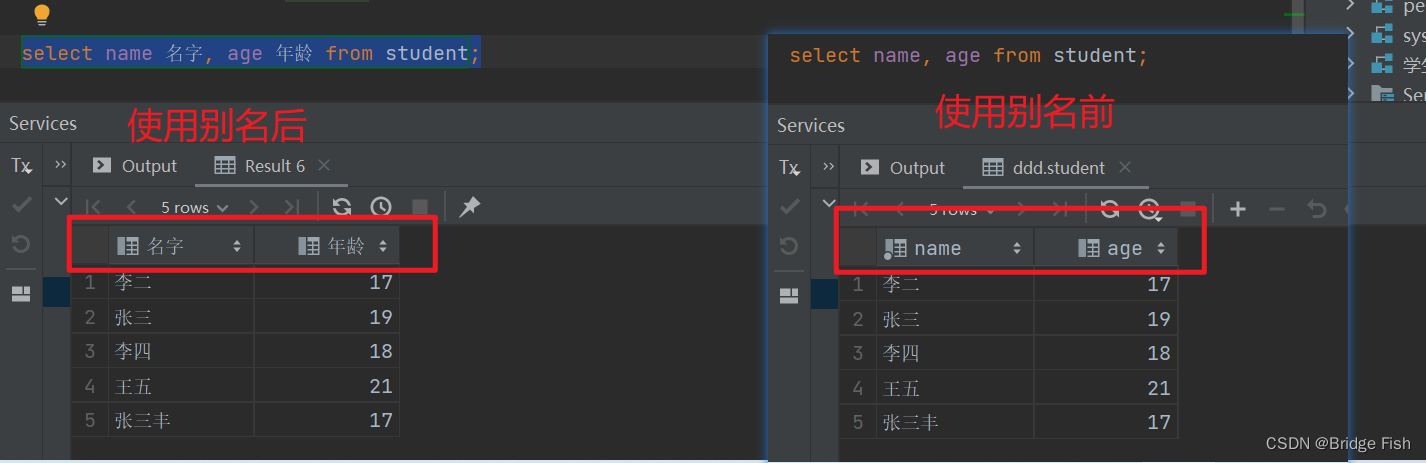1426x463 pixels.
Task: Select cell 王五 in Result 6 grid
Action: point(181,385)
